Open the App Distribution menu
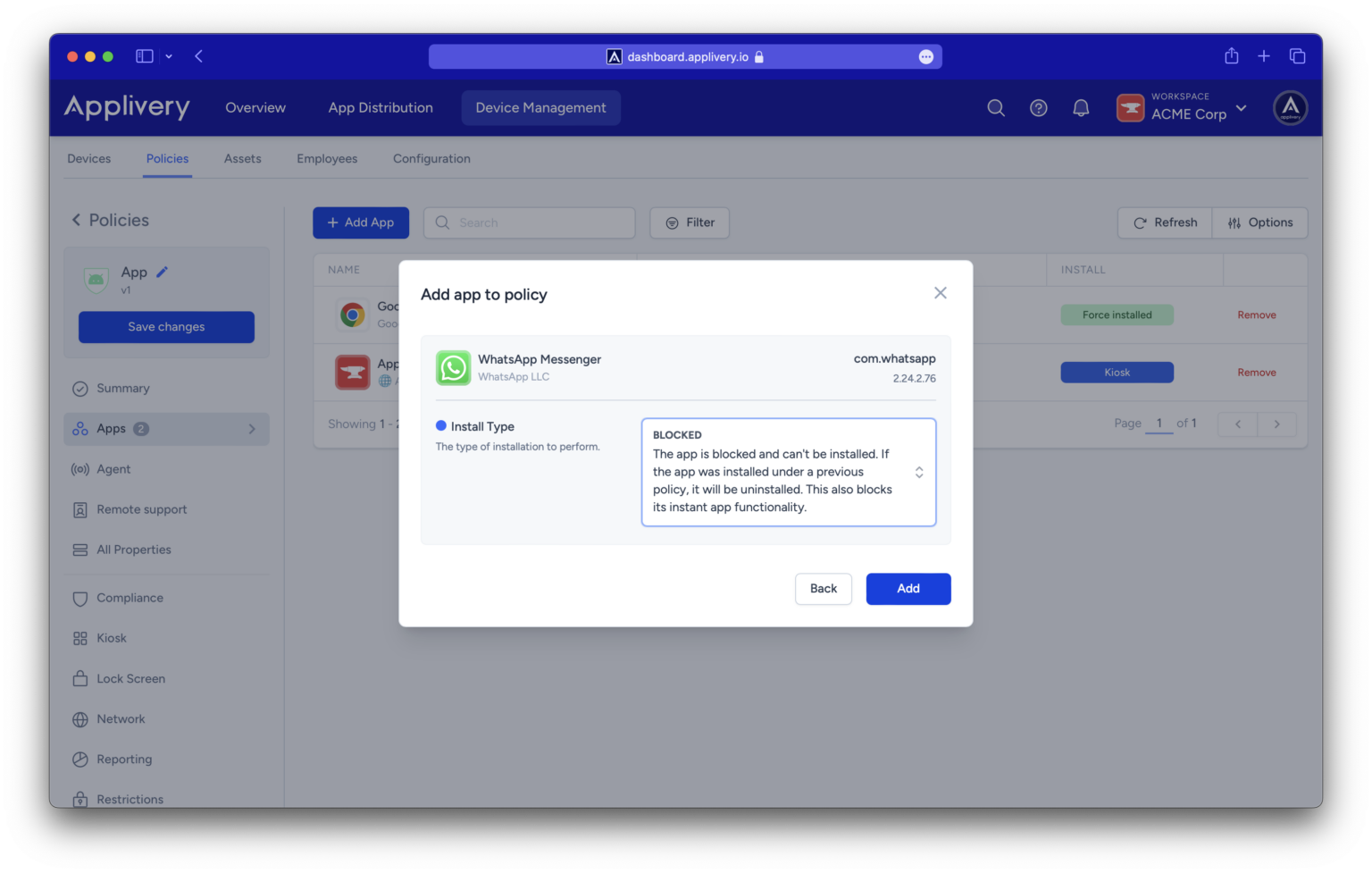The image size is (1372, 873). point(381,108)
